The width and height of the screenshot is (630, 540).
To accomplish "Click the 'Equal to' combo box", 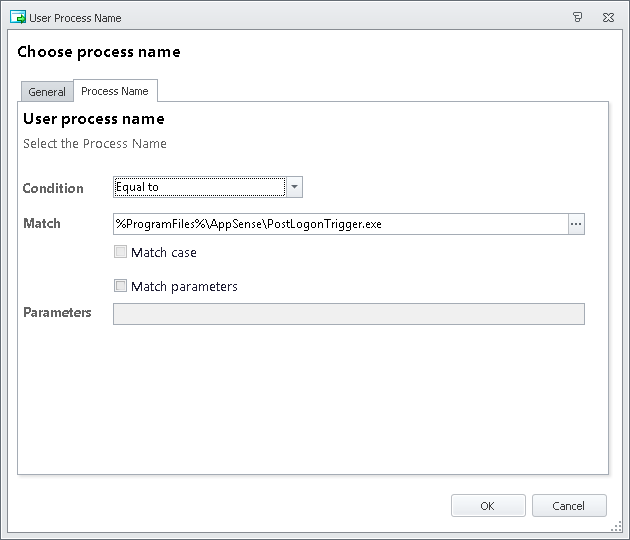I will [x=199, y=187].
